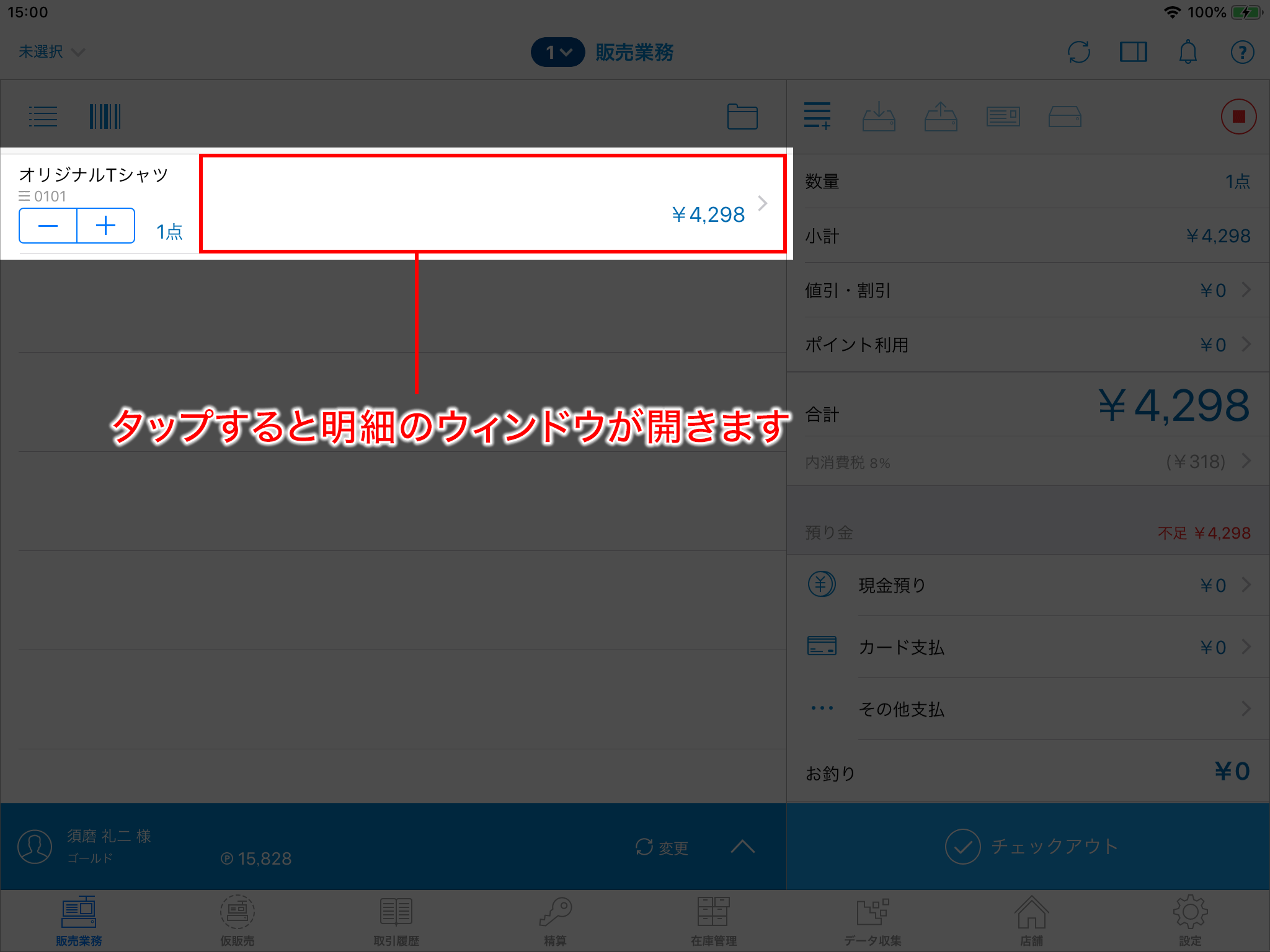This screenshot has width=1270, height=952.
Task: Click the red stop record button
Action: [x=1238, y=117]
